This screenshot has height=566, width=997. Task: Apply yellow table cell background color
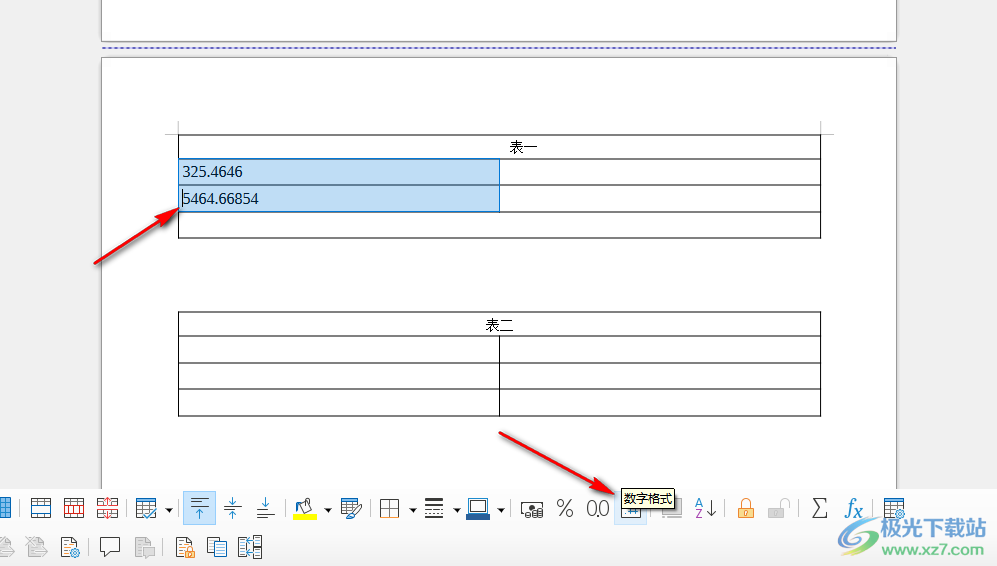pyautogui.click(x=305, y=509)
